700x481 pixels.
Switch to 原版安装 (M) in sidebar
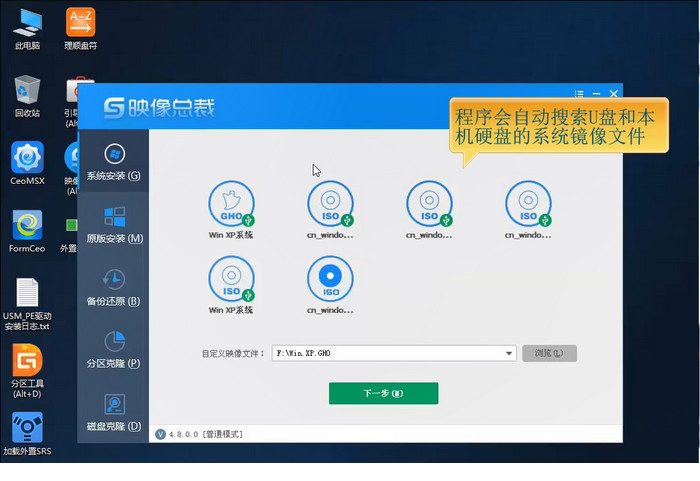(114, 225)
